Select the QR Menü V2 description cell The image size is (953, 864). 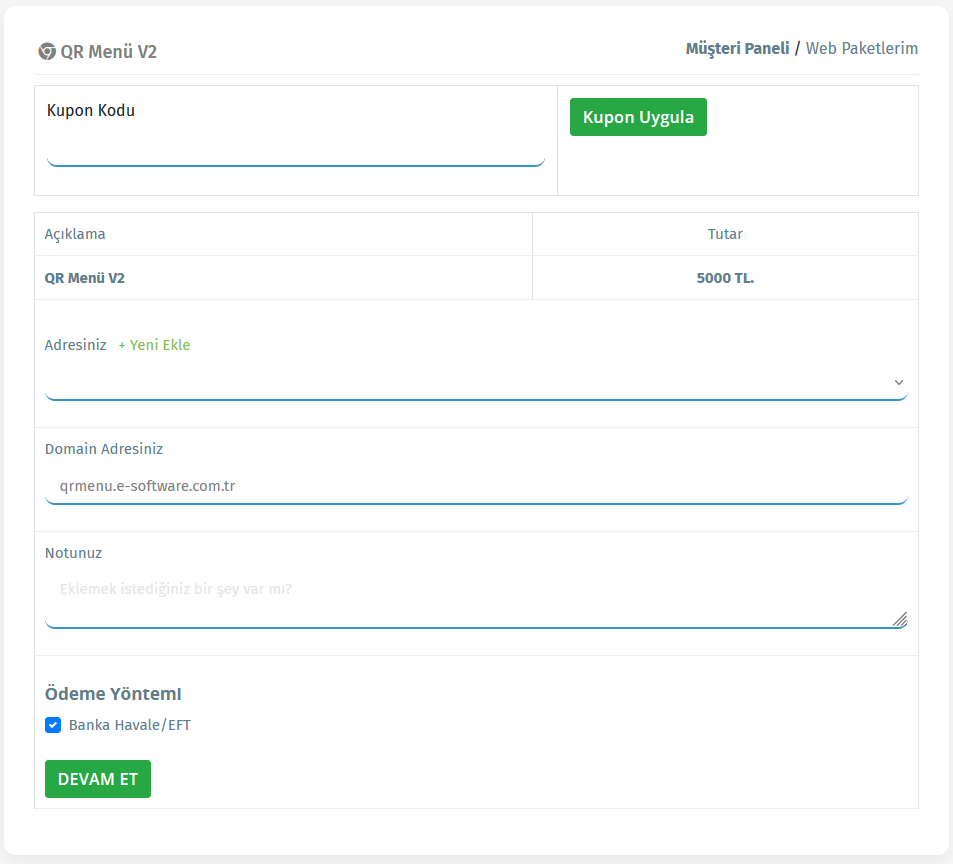click(85, 278)
